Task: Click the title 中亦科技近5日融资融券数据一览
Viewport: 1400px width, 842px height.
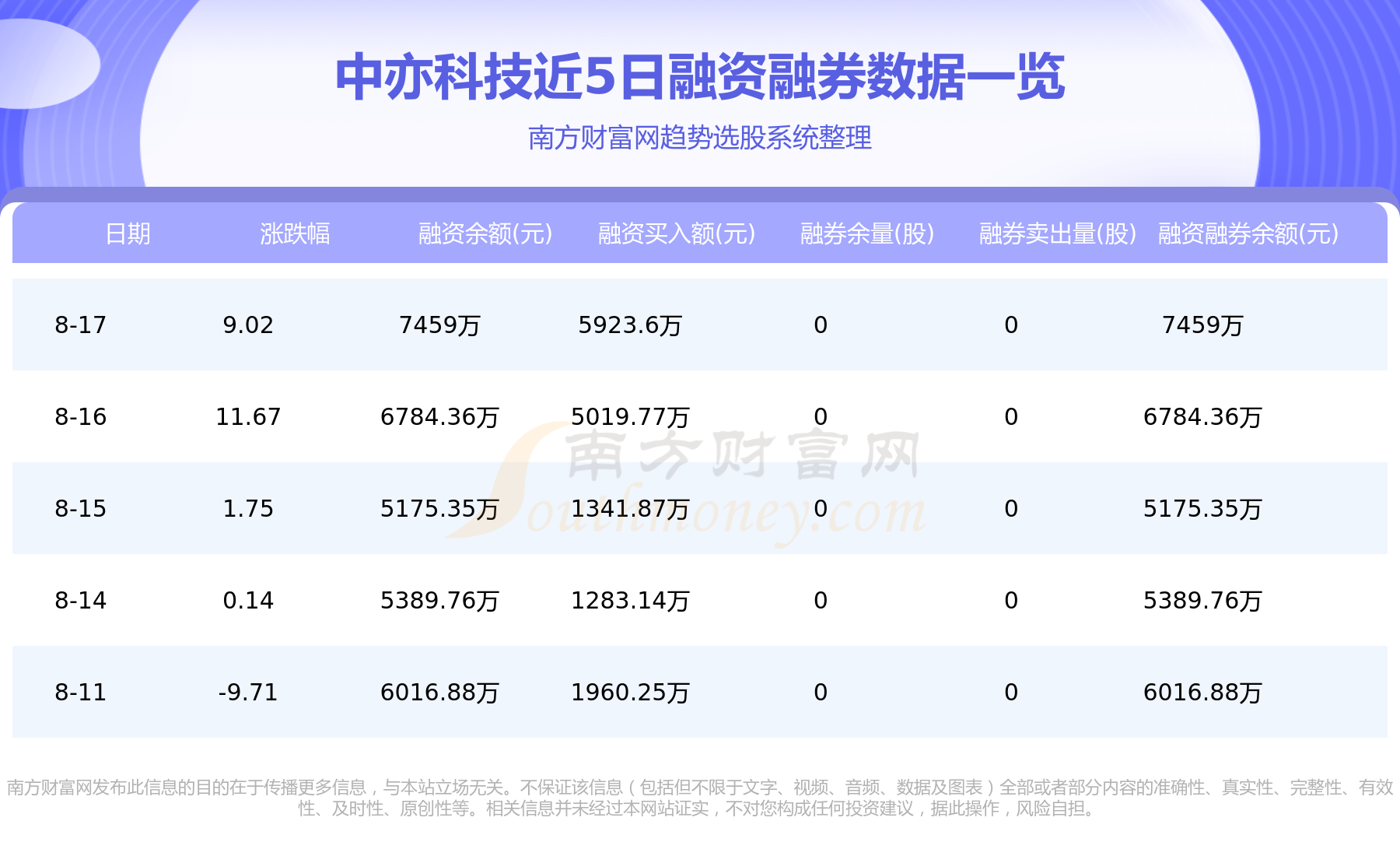Action: [700, 77]
